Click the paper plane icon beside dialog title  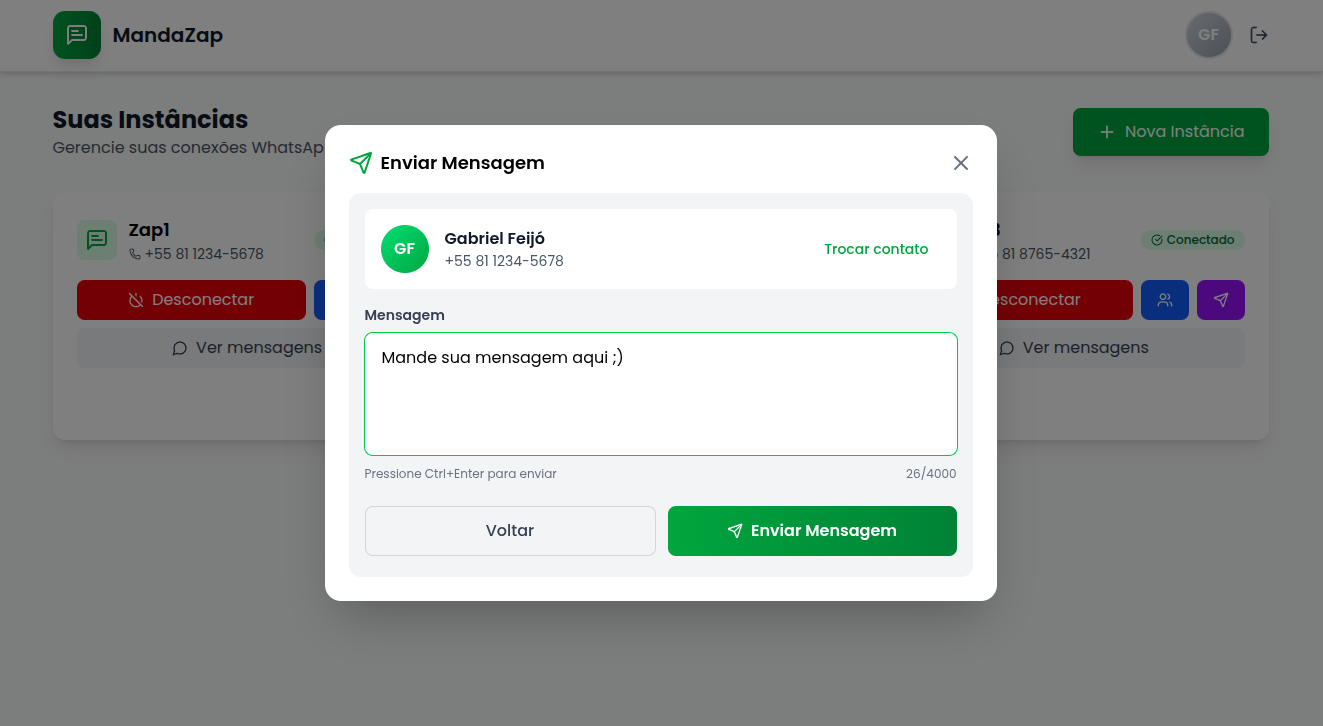click(x=361, y=163)
